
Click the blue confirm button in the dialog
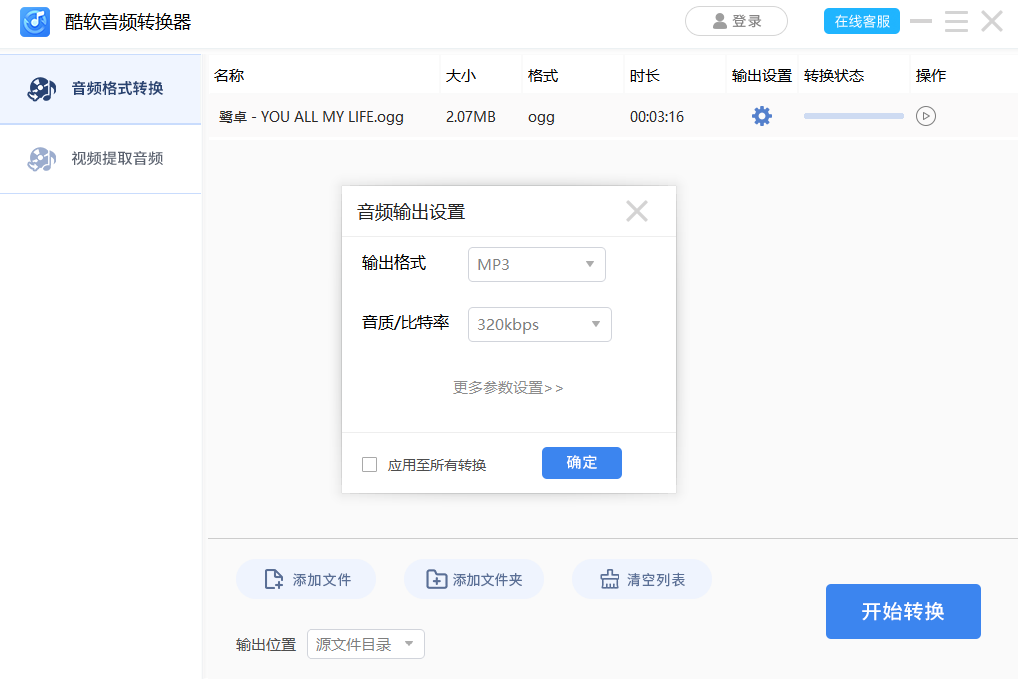point(582,463)
